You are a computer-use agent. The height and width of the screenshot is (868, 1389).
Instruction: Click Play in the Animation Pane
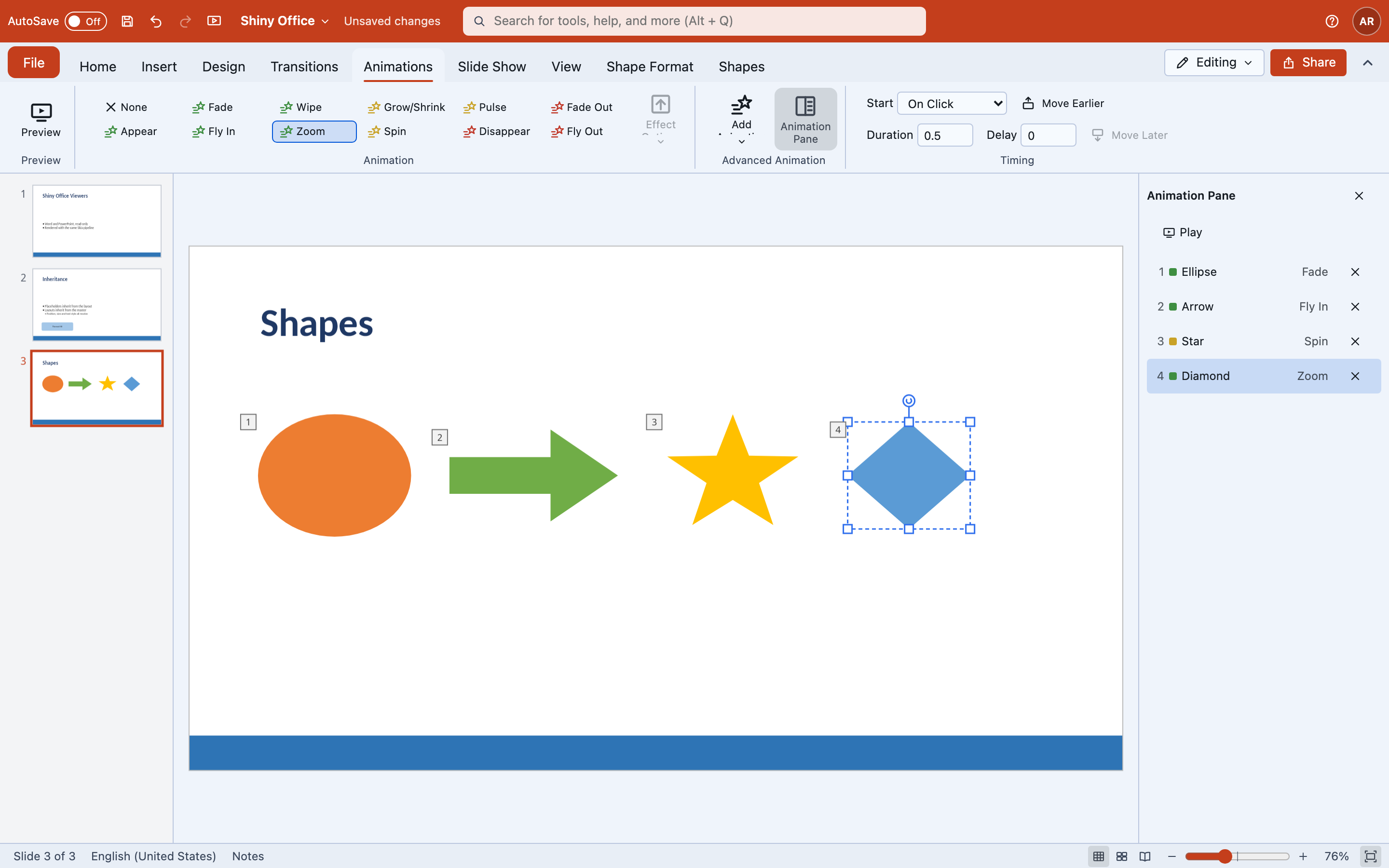(x=1183, y=232)
